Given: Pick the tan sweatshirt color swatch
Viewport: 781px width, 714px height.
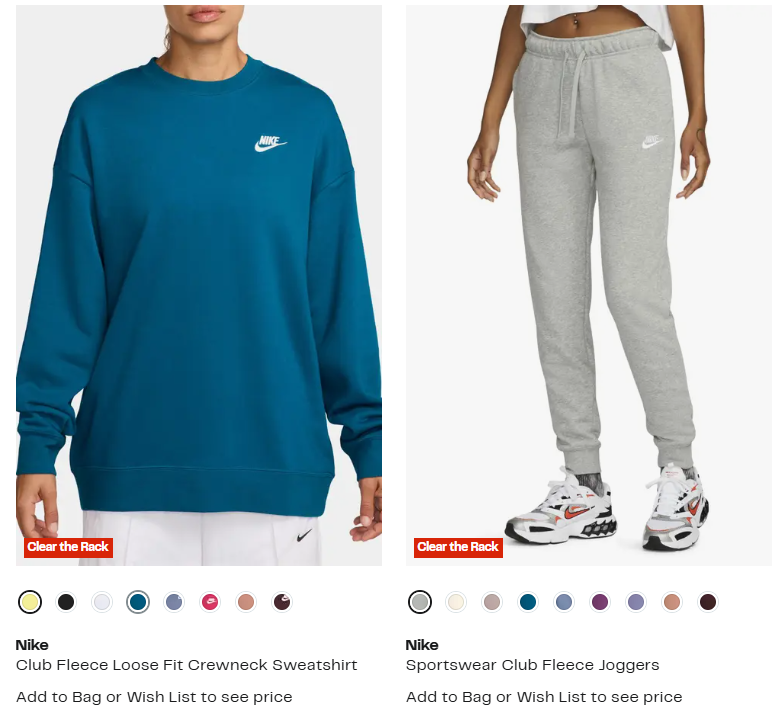Looking at the screenshot, I should click(246, 602).
